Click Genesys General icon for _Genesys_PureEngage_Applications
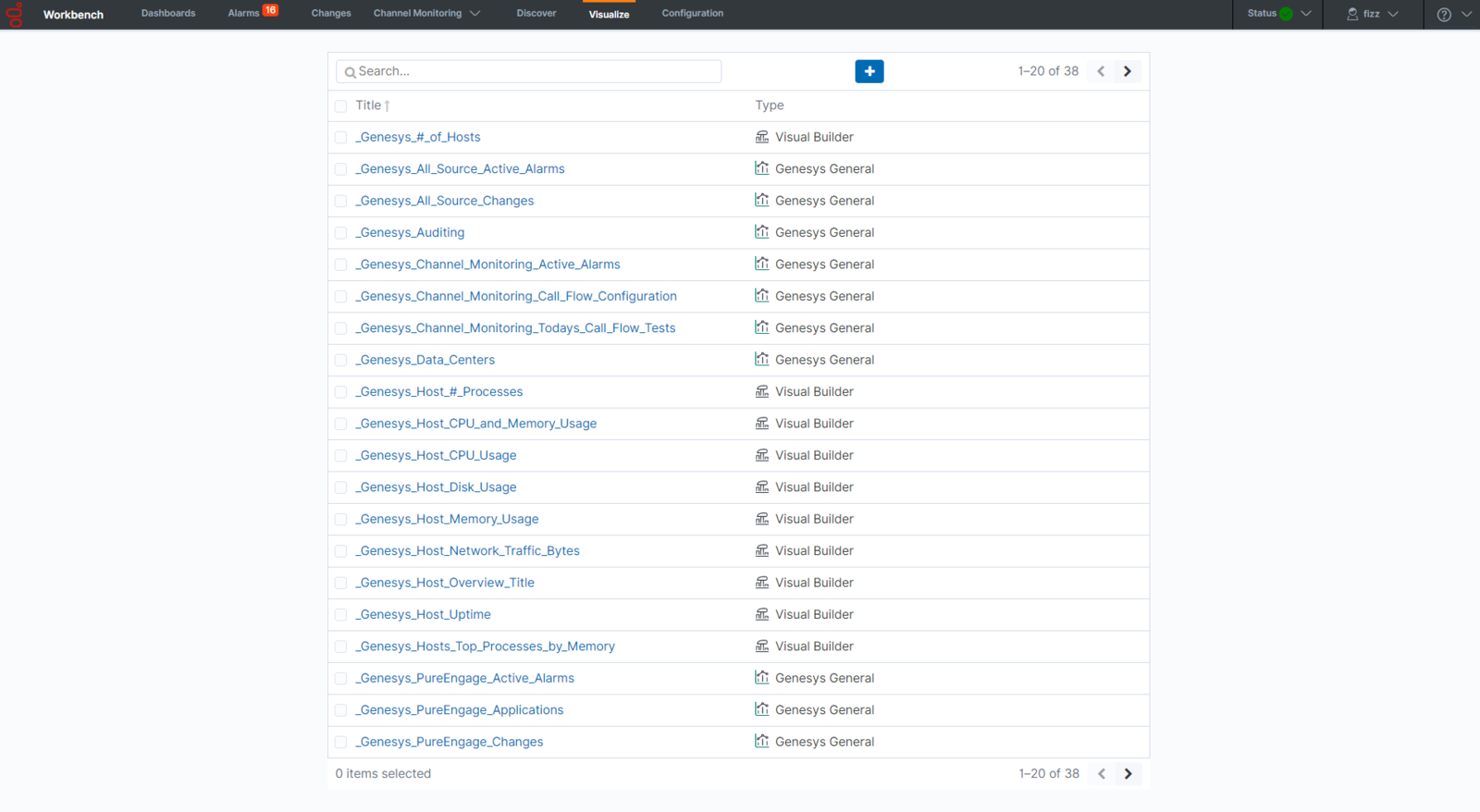This screenshot has width=1480, height=812. 762,709
